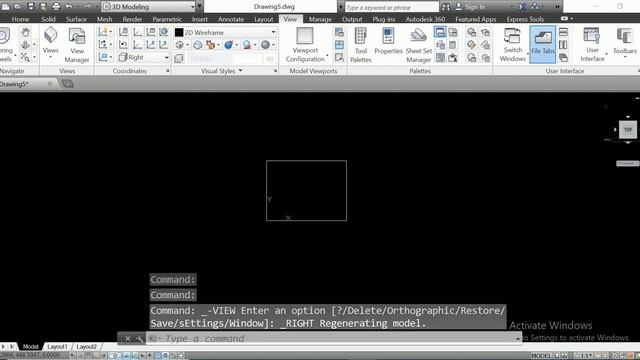
Task: Click the Save icon in Quick Access toolbar
Action: (x=31, y=7)
